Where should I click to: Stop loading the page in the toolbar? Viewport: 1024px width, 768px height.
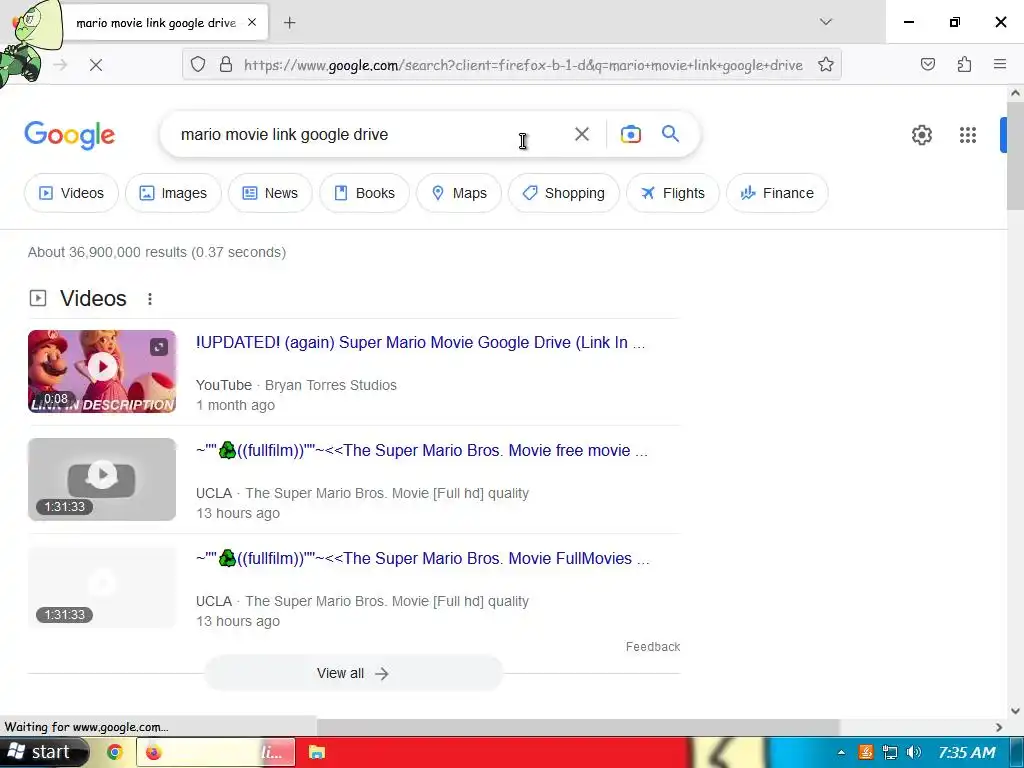pyautogui.click(x=95, y=65)
